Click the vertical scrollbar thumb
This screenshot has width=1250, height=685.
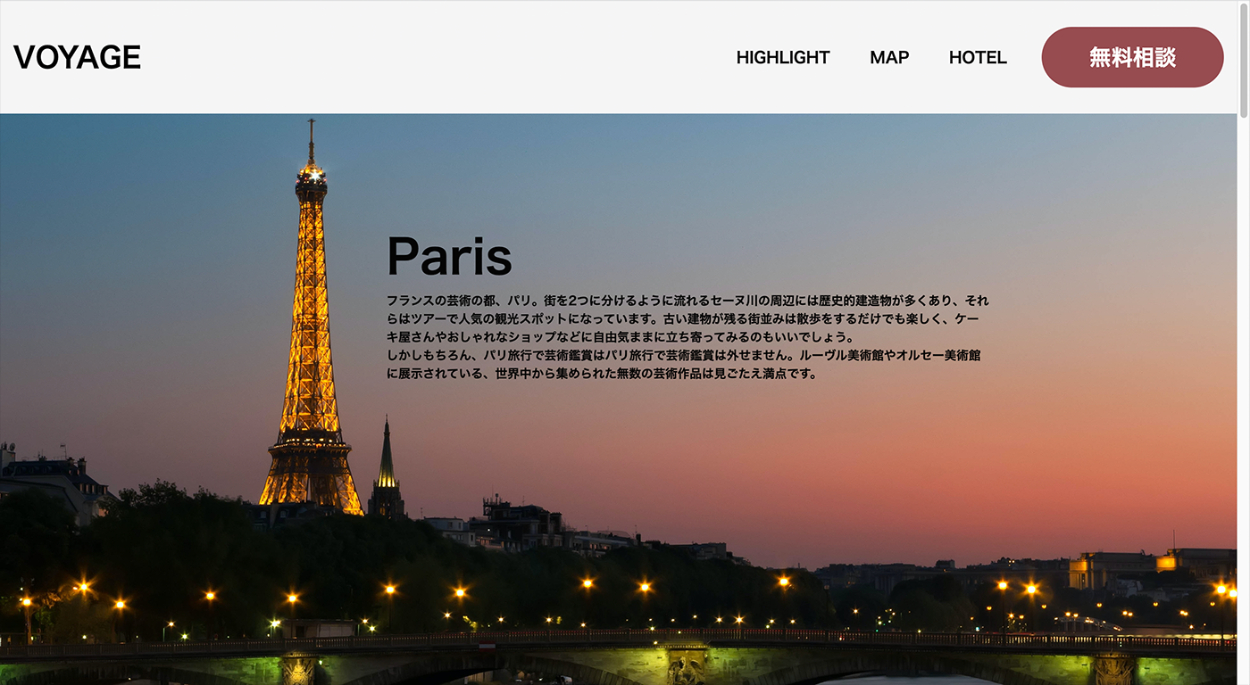pos(1243,60)
